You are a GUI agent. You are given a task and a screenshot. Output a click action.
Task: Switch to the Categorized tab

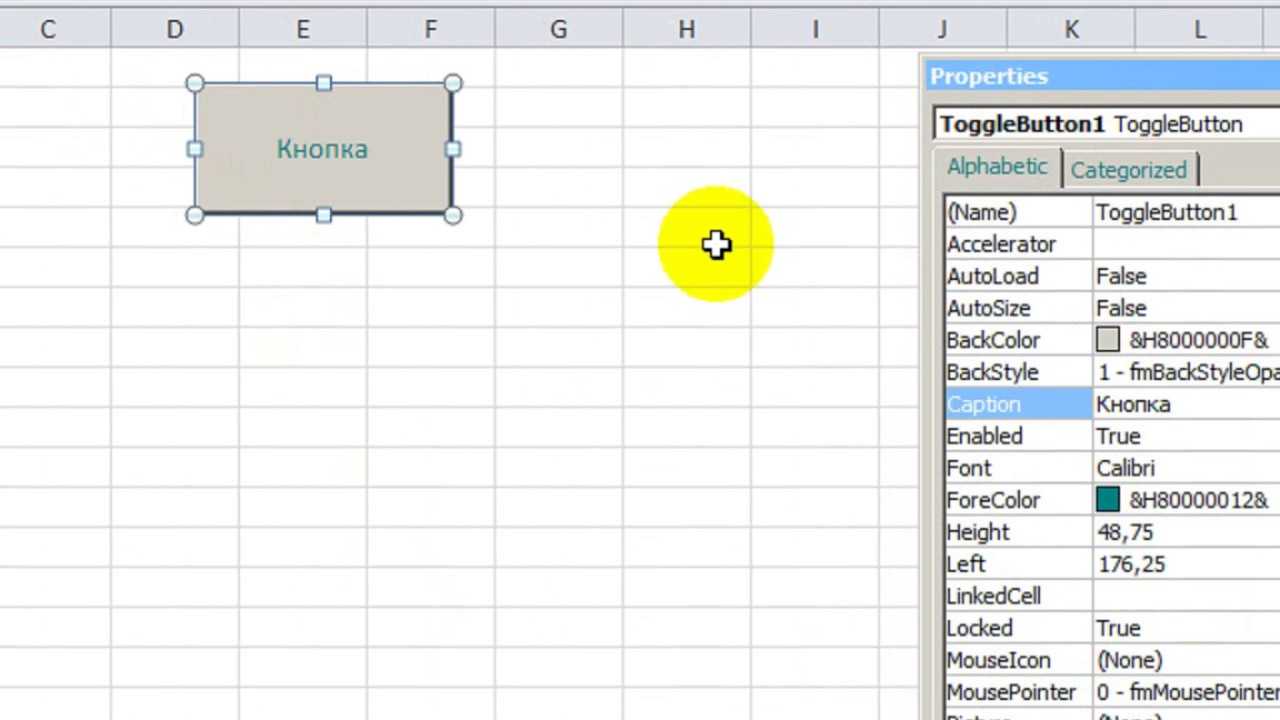pyautogui.click(x=1128, y=170)
